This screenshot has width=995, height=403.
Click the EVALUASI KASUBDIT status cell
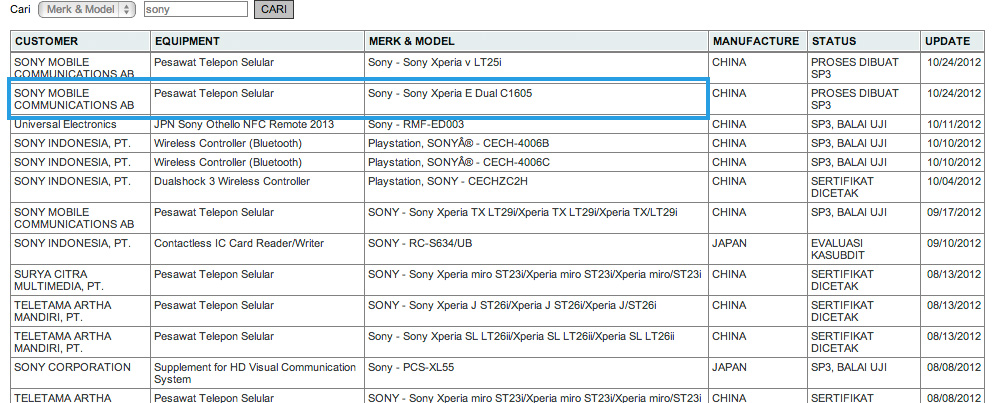864,249
